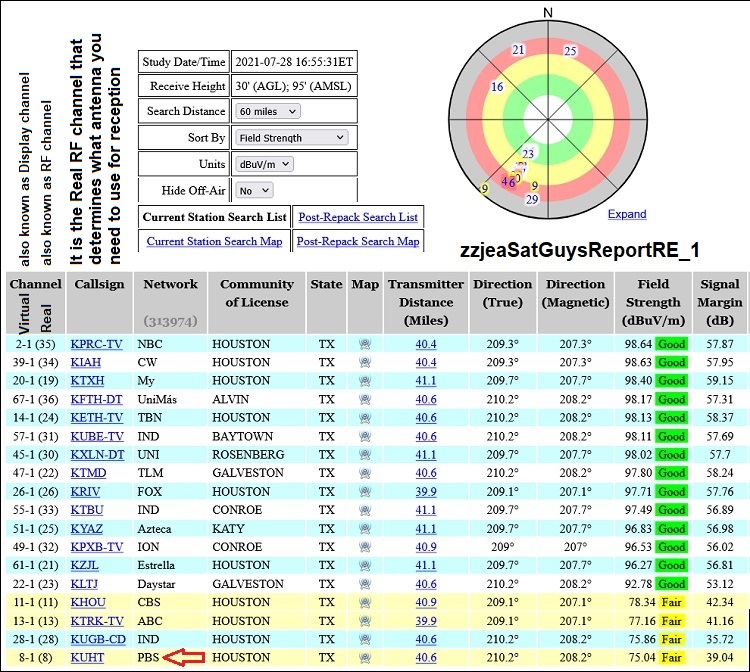Screen dimensions: 750x672
Task: Click the Good badge in the KPRC-TV row
Action: point(672,344)
